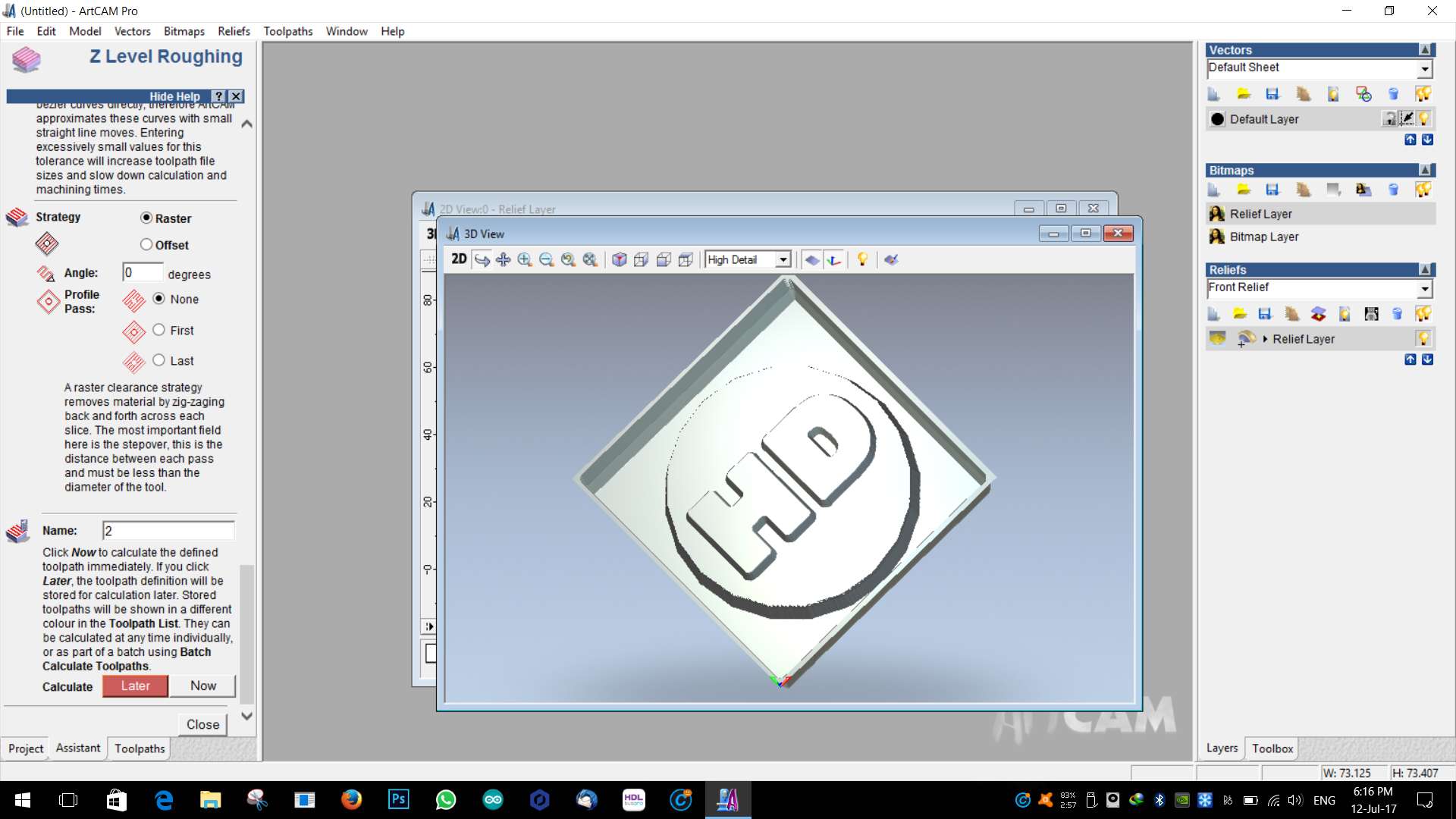Click the Angle degrees input field
The width and height of the screenshot is (1456, 819).
[x=143, y=273]
